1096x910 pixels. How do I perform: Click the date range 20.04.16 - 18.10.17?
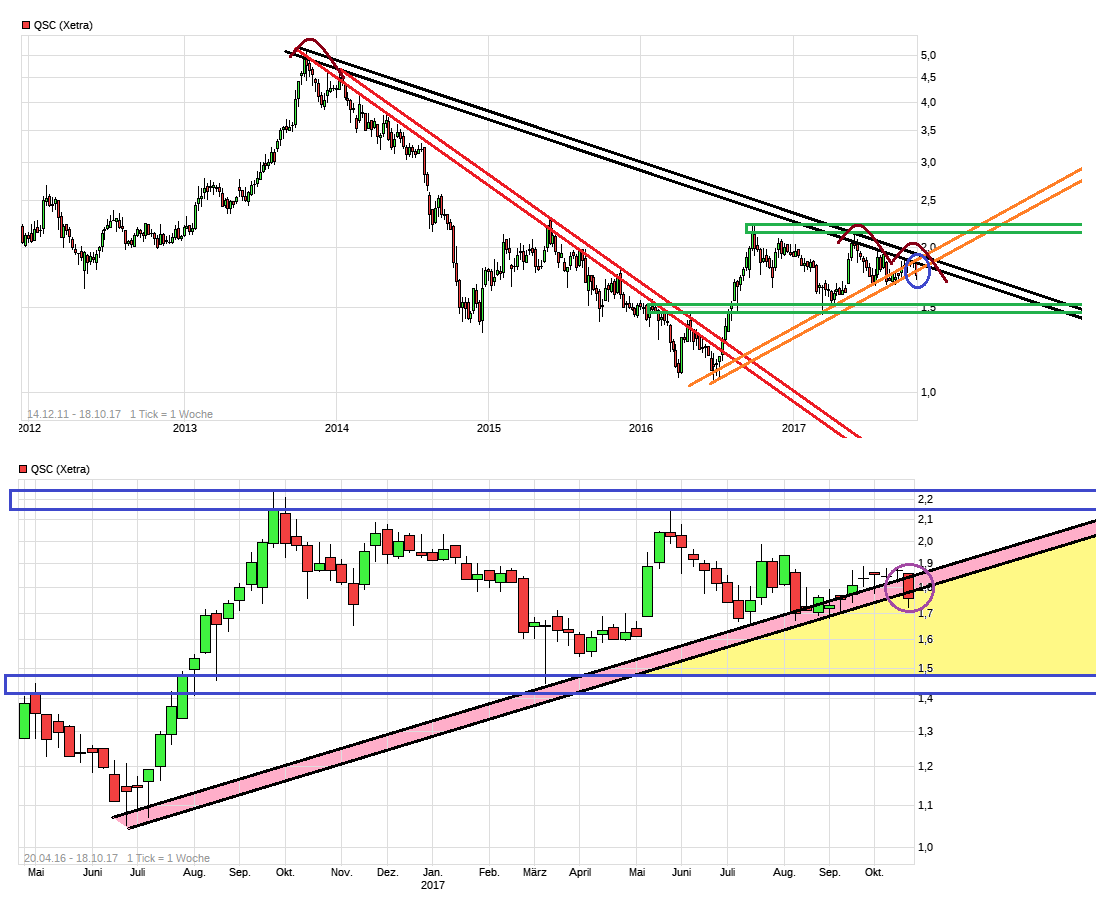pos(71,858)
